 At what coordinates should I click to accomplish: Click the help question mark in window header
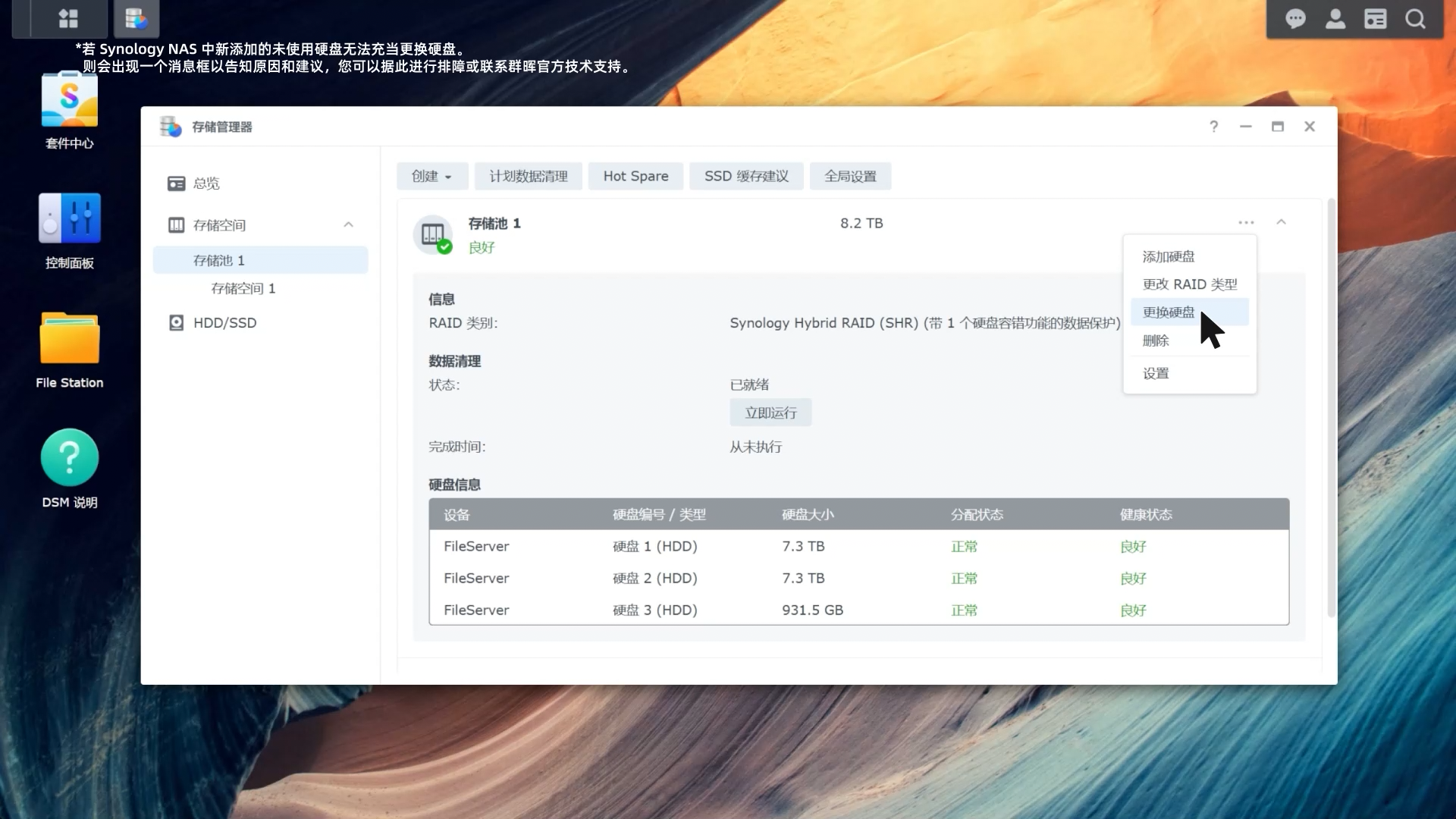tap(1214, 127)
